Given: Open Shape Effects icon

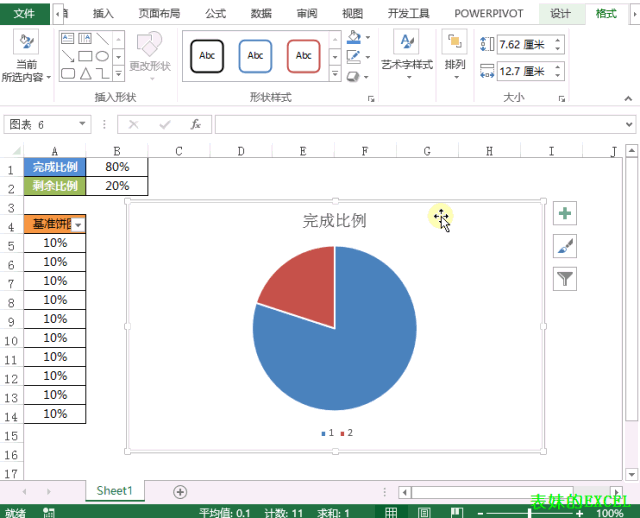Looking at the screenshot, I should 353,76.
